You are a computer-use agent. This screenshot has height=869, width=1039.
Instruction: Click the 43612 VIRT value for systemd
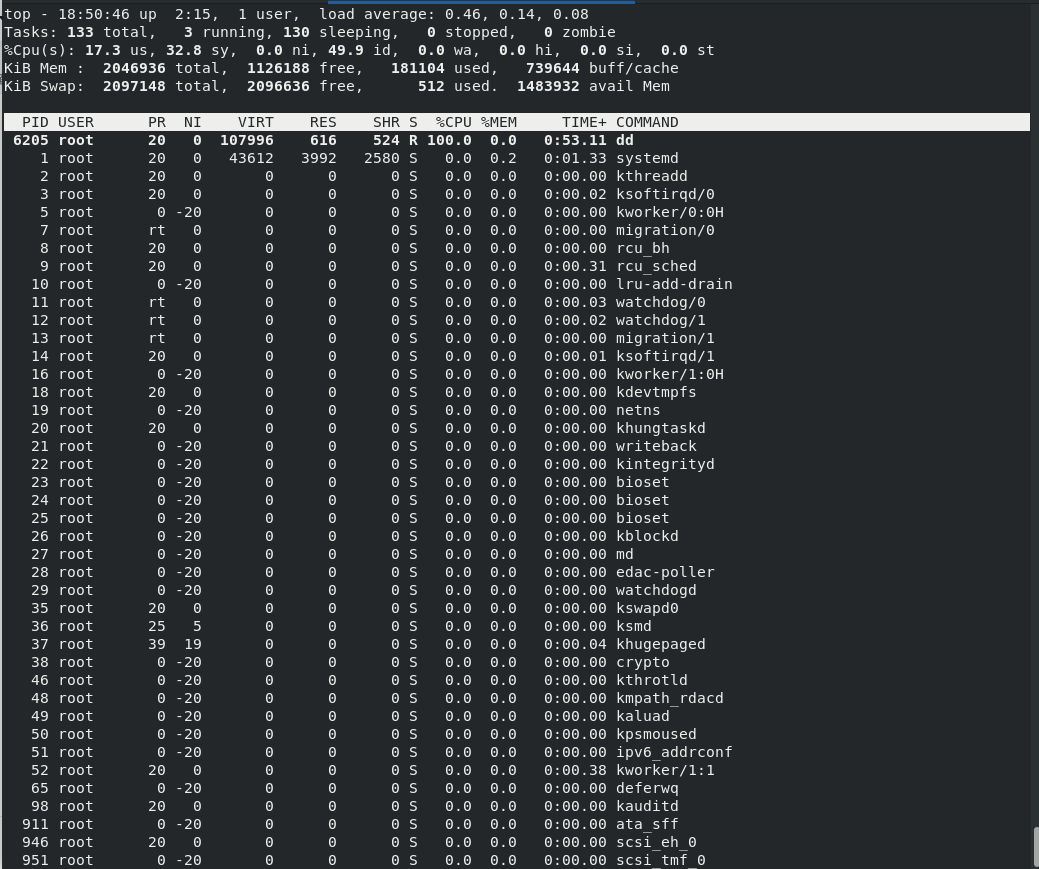251,158
